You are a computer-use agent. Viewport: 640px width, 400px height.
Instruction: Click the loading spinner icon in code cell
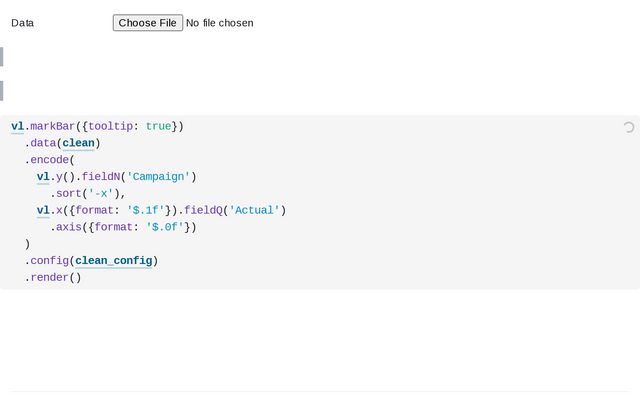tap(628, 127)
